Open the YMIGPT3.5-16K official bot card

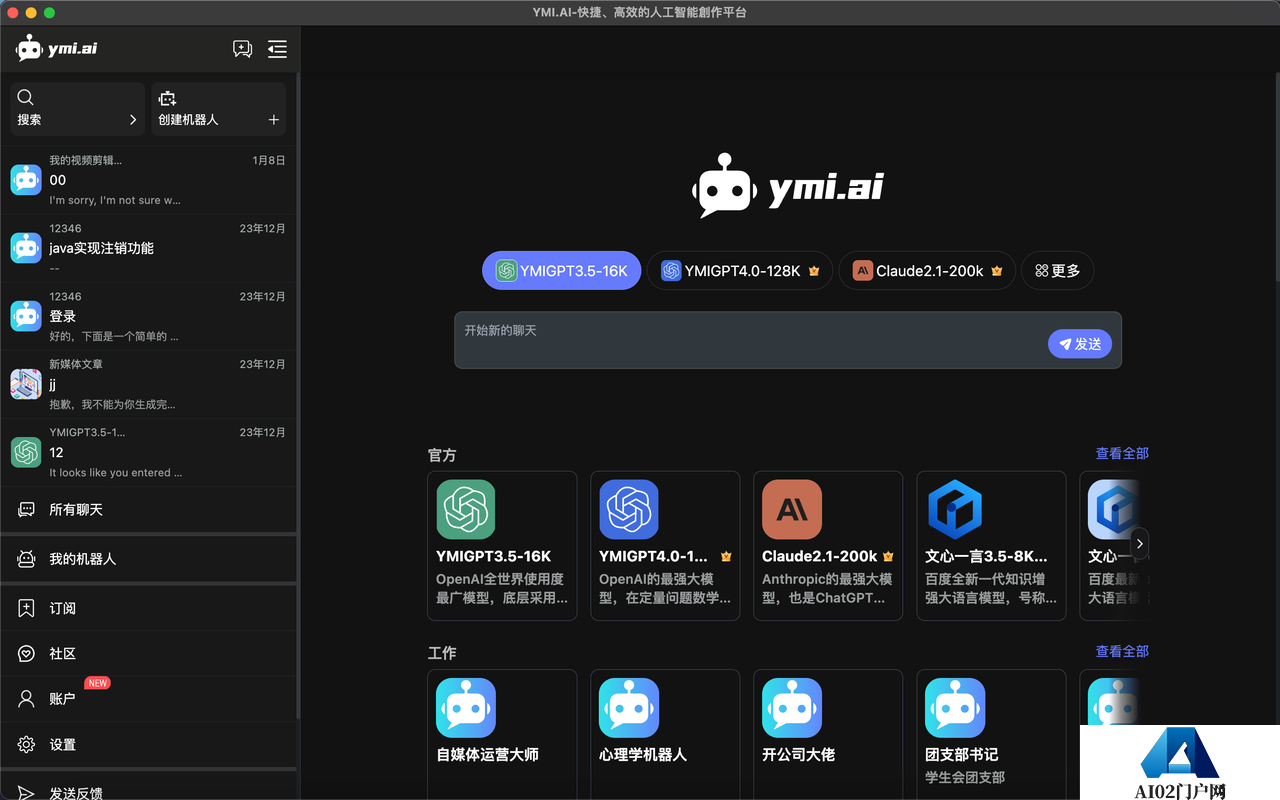coord(502,546)
